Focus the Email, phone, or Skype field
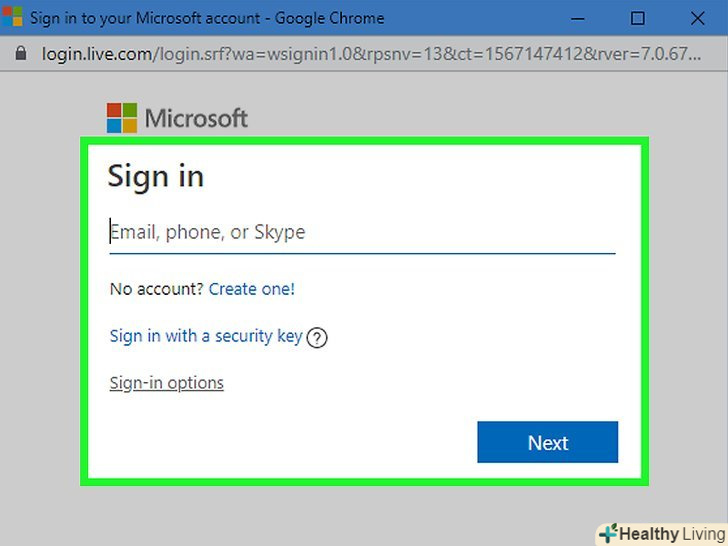 click(x=360, y=233)
